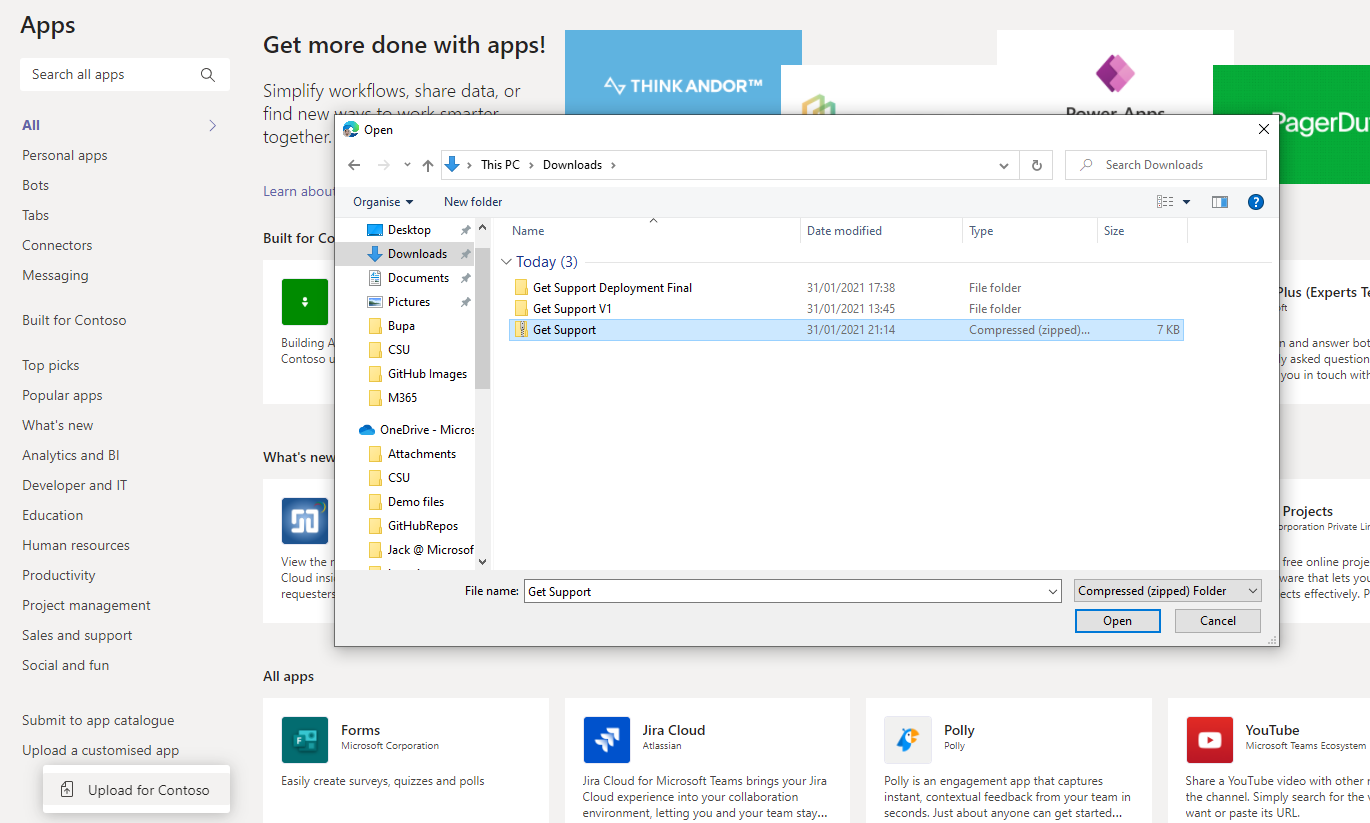Select the Bots category

(x=36, y=185)
